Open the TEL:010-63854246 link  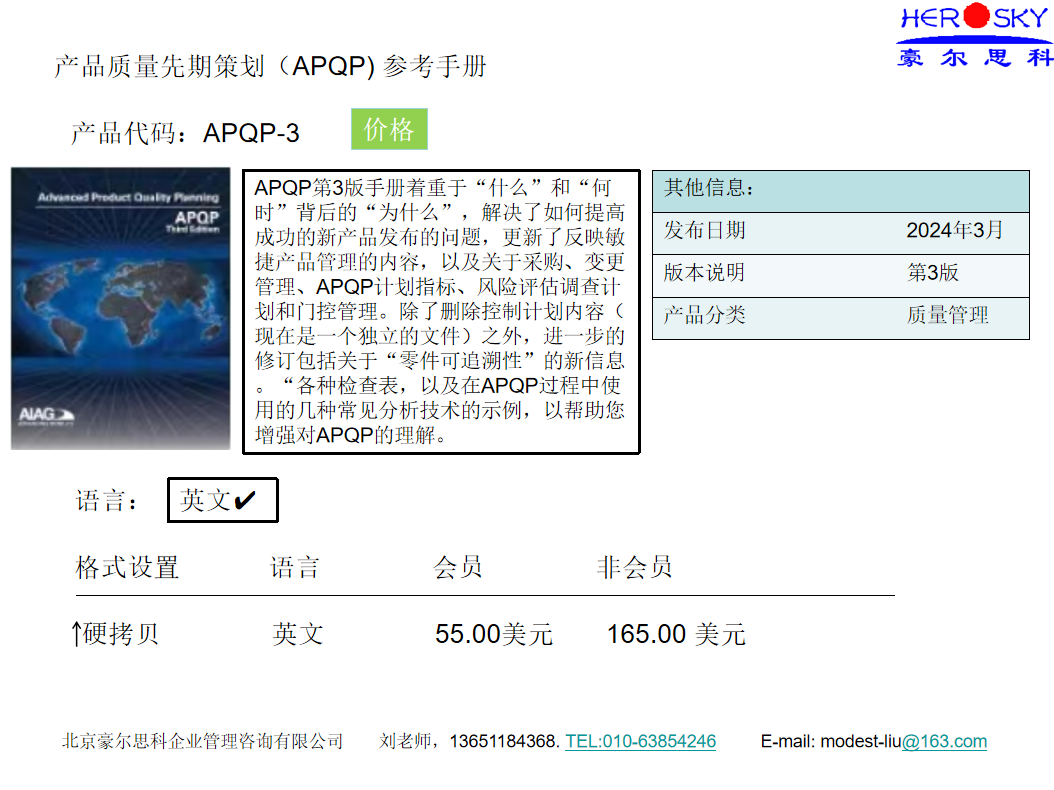(x=641, y=741)
